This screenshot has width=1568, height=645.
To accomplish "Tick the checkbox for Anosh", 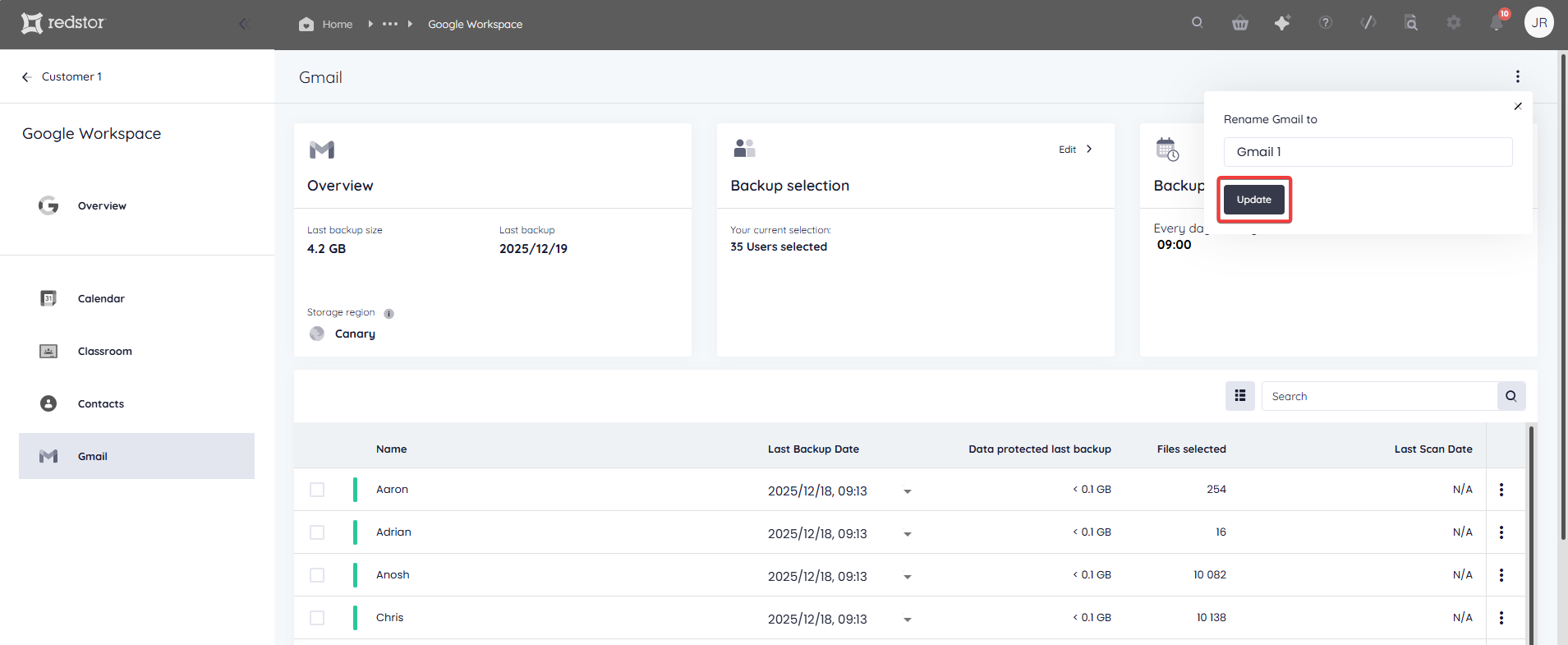I will pyautogui.click(x=317, y=575).
